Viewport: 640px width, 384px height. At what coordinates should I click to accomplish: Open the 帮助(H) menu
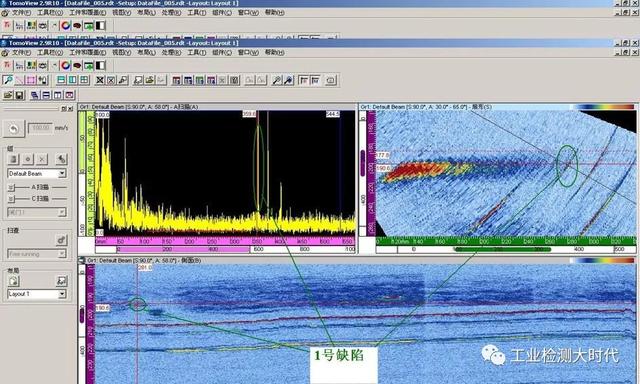tap(274, 53)
